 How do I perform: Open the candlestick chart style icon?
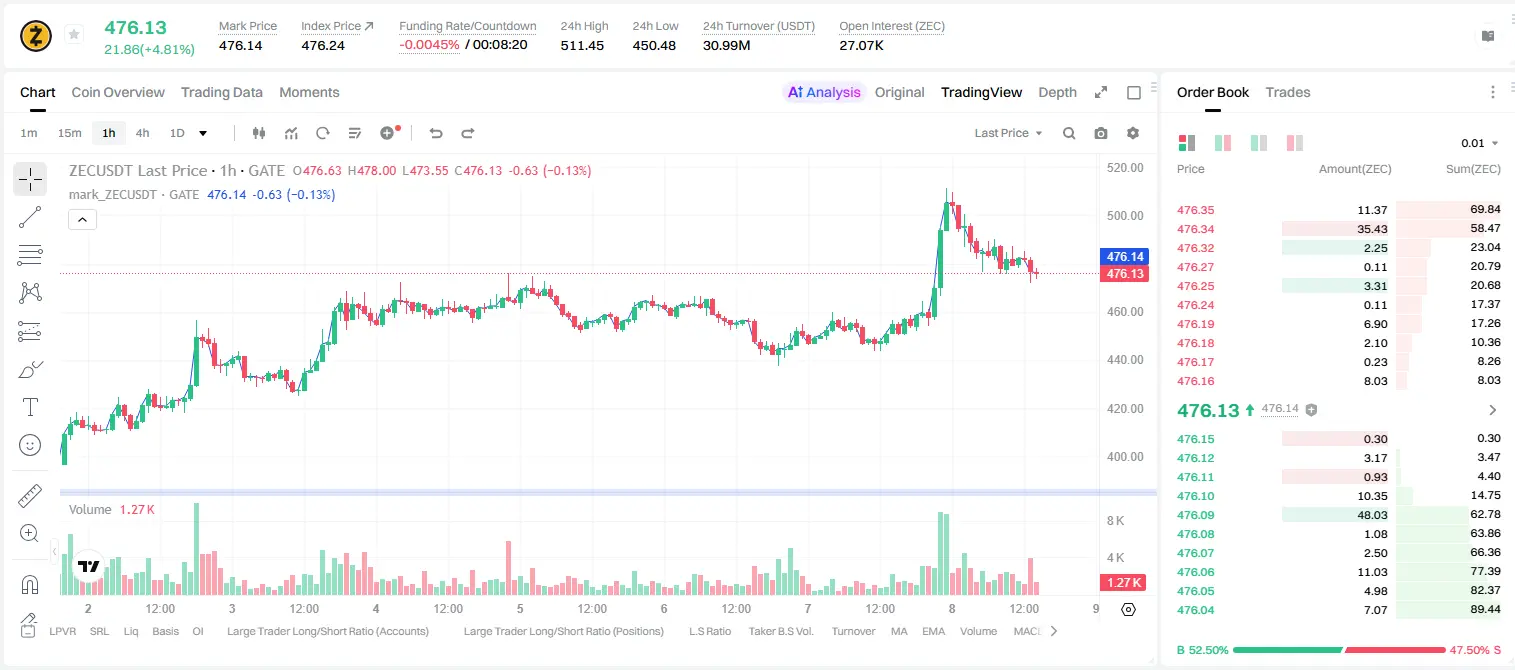click(x=260, y=133)
